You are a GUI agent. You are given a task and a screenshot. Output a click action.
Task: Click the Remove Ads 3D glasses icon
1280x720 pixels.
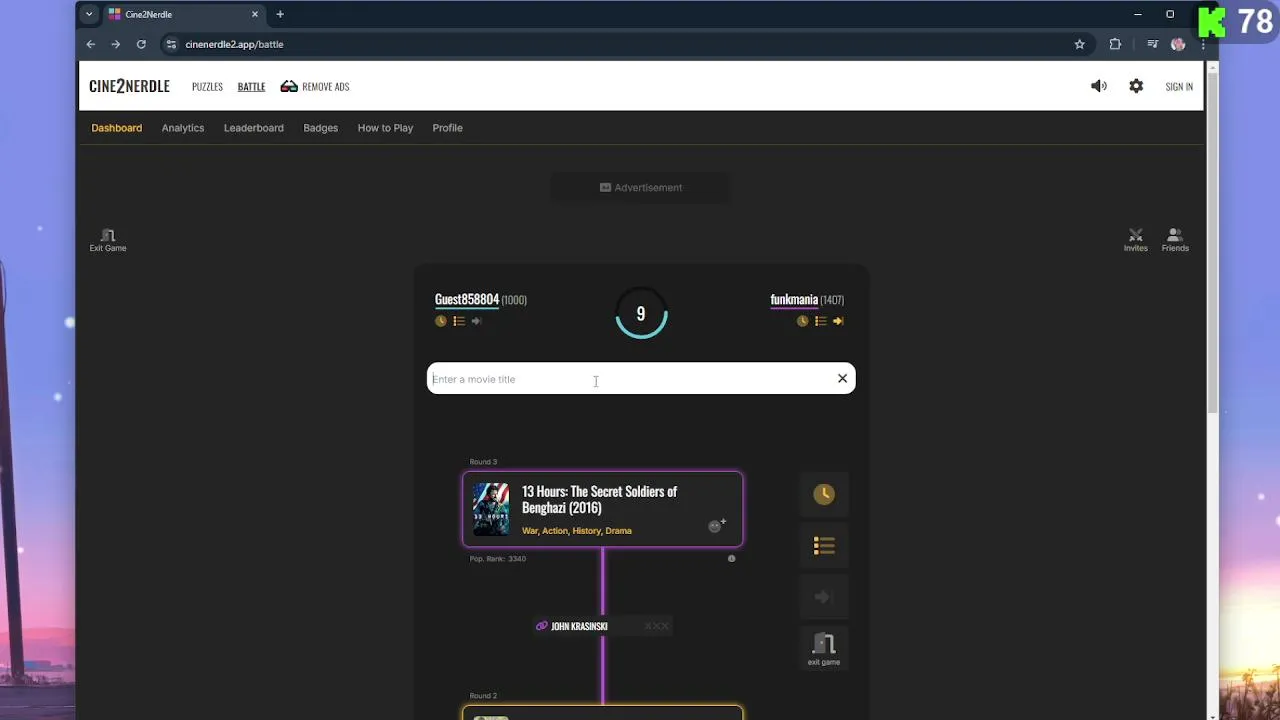(289, 86)
